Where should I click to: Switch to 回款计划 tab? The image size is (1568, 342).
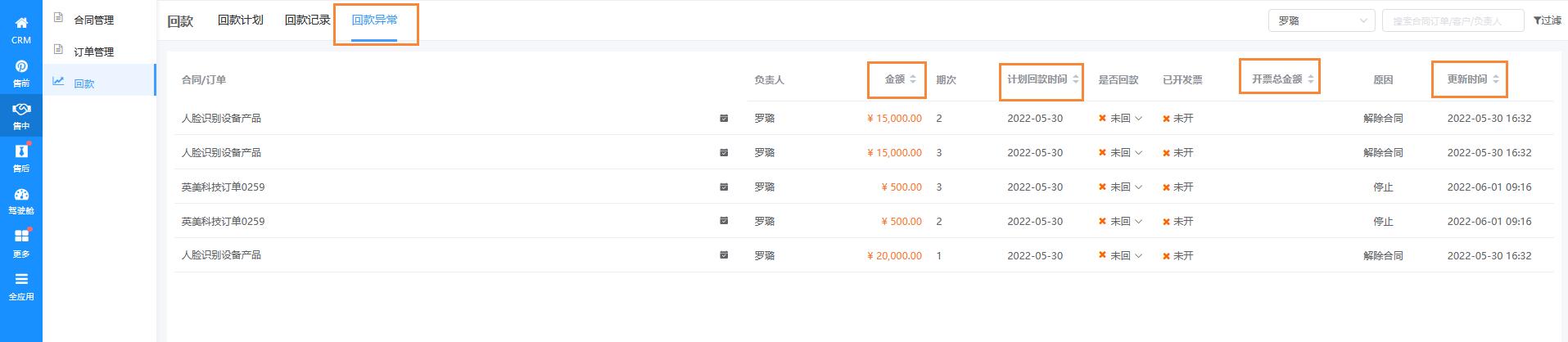(x=240, y=20)
